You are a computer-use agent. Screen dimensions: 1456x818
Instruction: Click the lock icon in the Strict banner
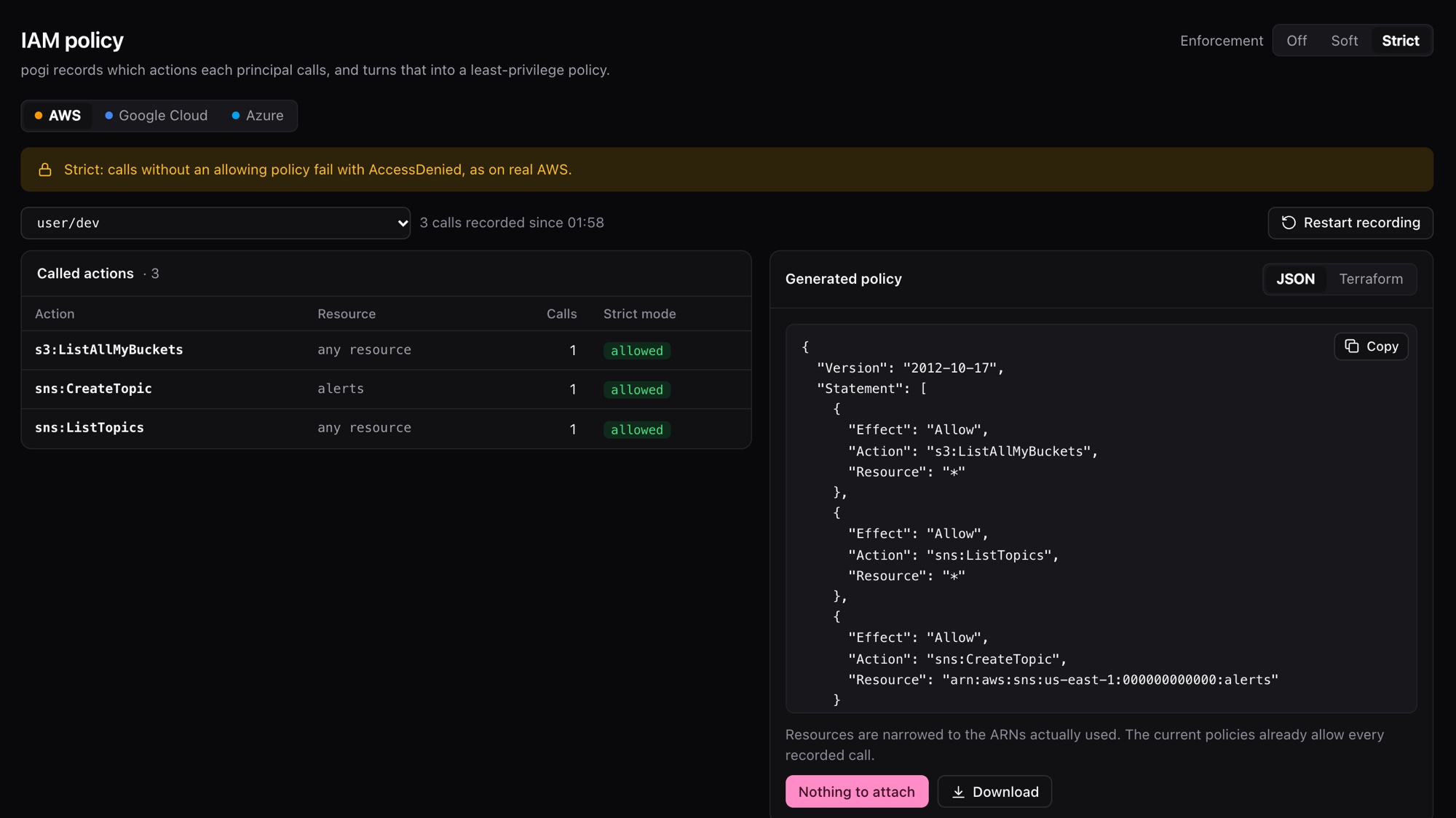click(45, 170)
